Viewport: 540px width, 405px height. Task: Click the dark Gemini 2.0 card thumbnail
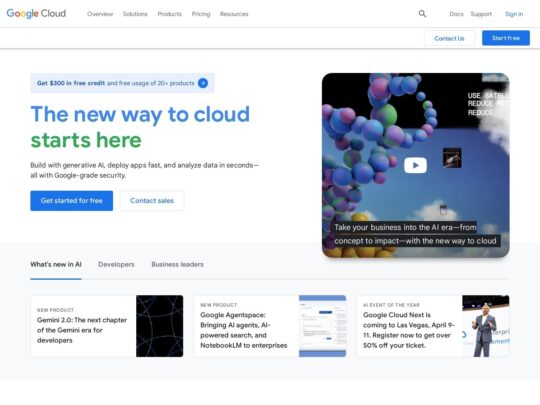[159, 326]
